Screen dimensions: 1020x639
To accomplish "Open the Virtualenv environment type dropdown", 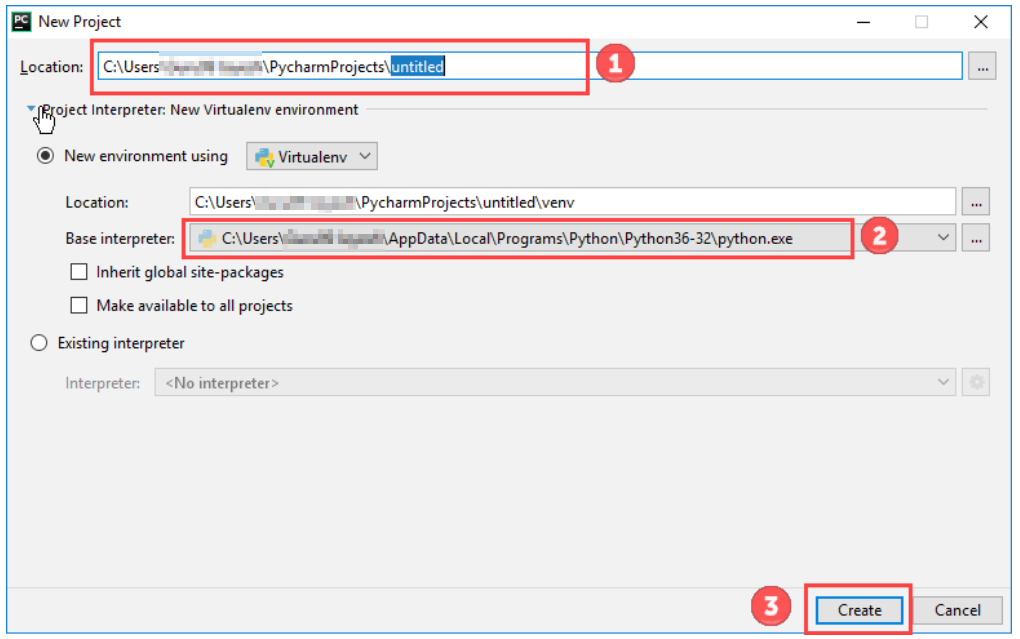I will tap(312, 157).
